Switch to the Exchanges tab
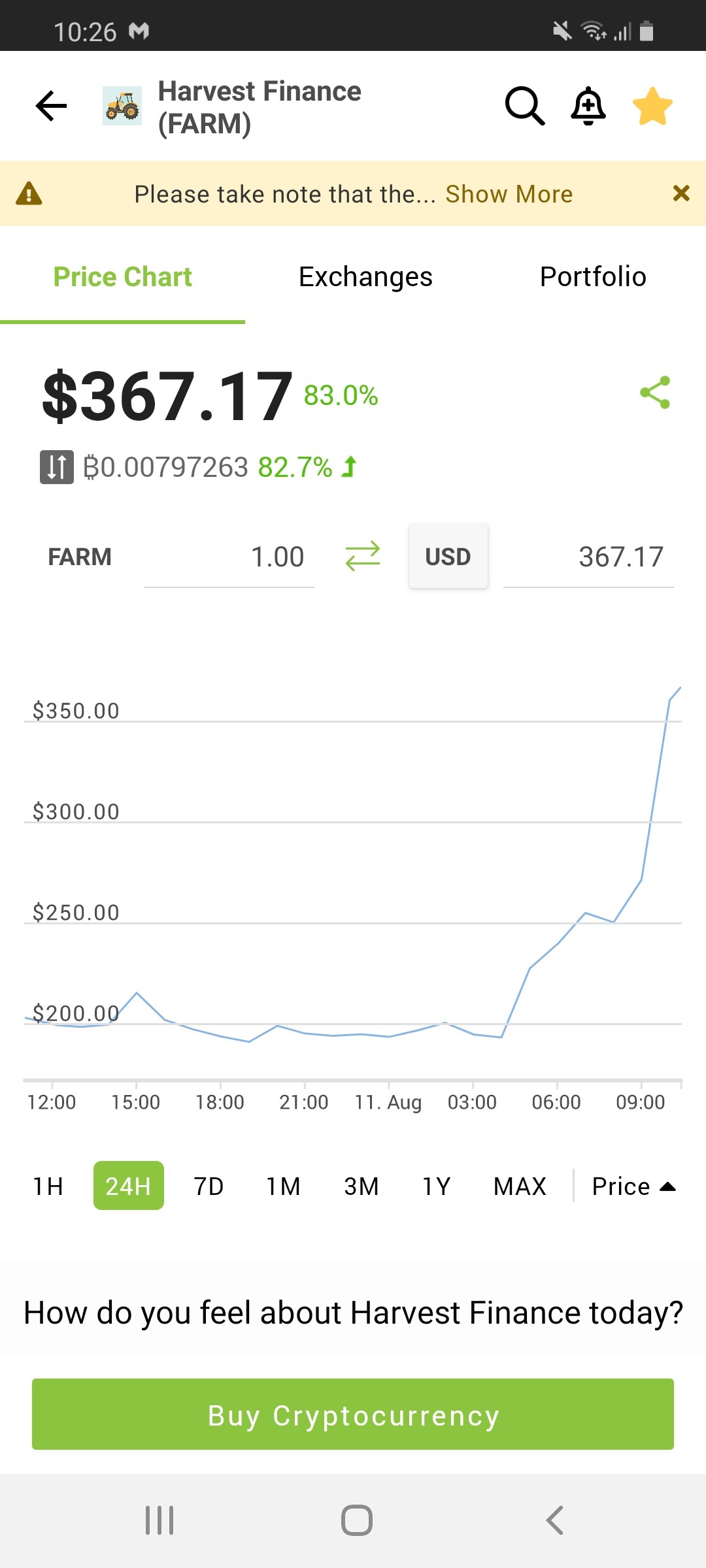Image resolution: width=706 pixels, height=1568 pixels. 365,277
